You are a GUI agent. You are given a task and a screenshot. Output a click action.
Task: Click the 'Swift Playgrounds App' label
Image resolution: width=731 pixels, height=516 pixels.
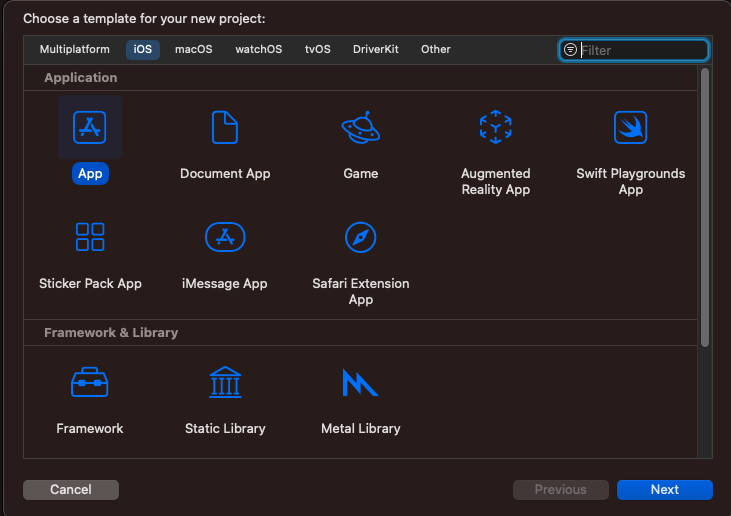pos(630,181)
